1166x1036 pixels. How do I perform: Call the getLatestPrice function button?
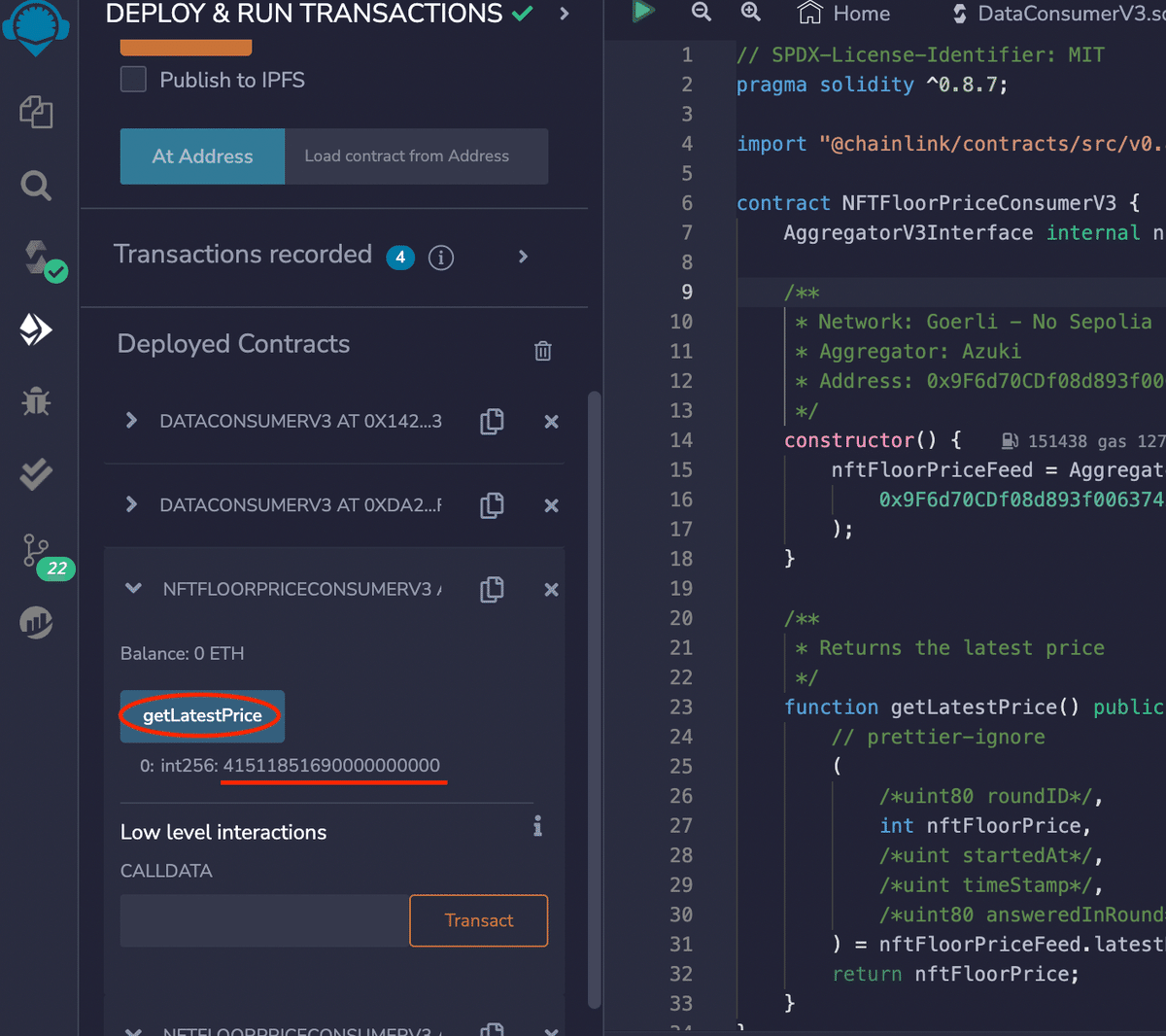202,716
